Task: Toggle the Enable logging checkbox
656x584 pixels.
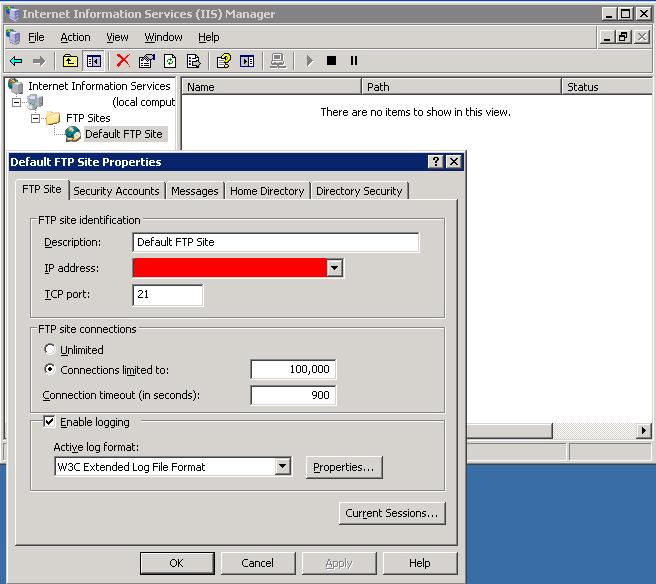Action: [49, 421]
